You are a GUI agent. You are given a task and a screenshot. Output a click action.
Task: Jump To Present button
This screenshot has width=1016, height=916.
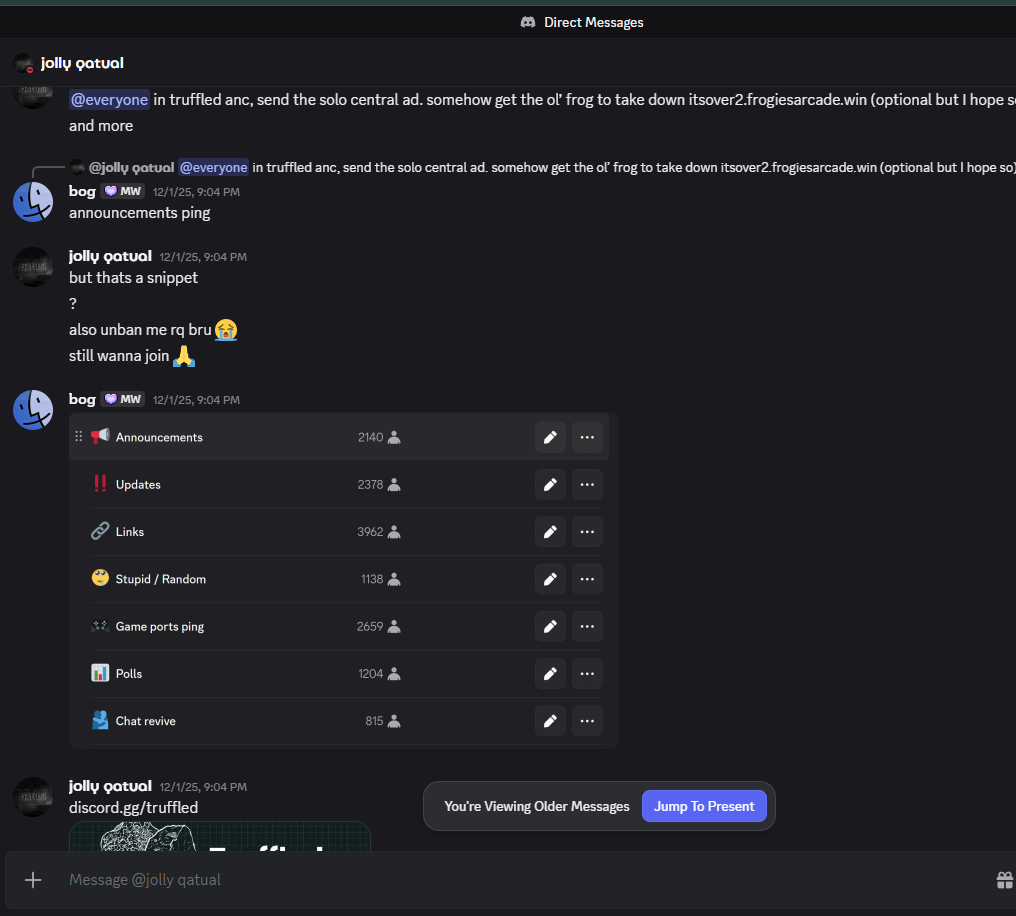[x=704, y=806]
